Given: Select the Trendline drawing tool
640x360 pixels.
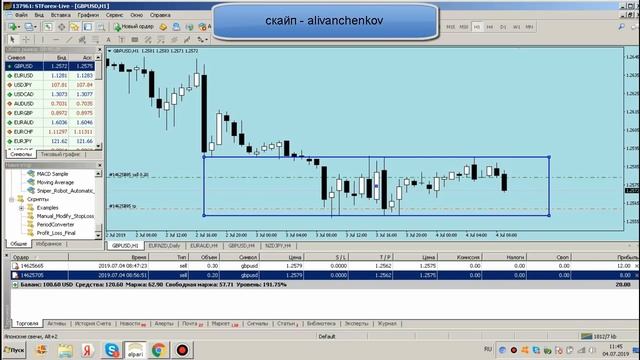Looking at the screenshot, I should tap(69, 40).
